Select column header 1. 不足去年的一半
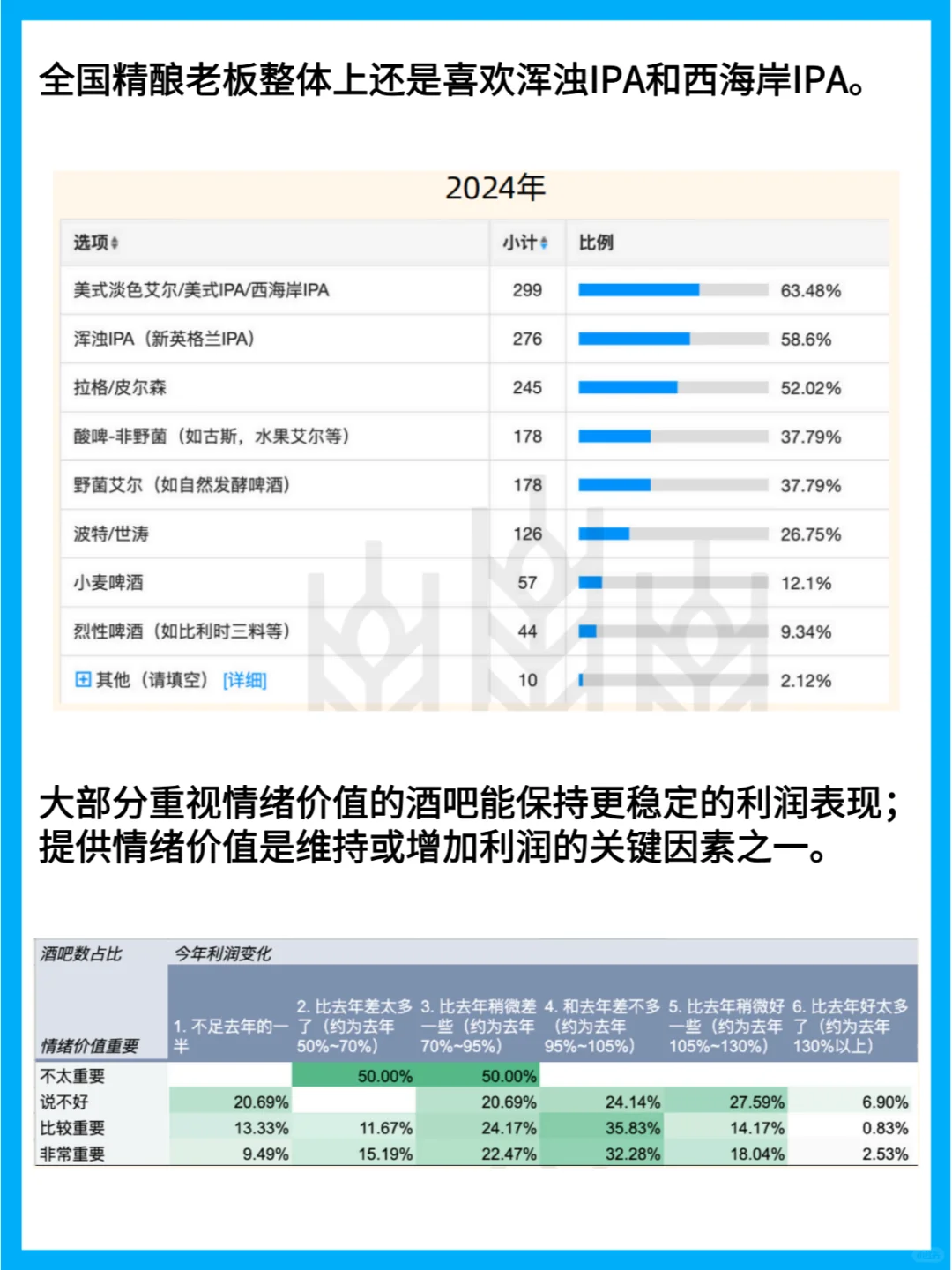Image resolution: width=952 pixels, height=1270 pixels. coord(230,1035)
